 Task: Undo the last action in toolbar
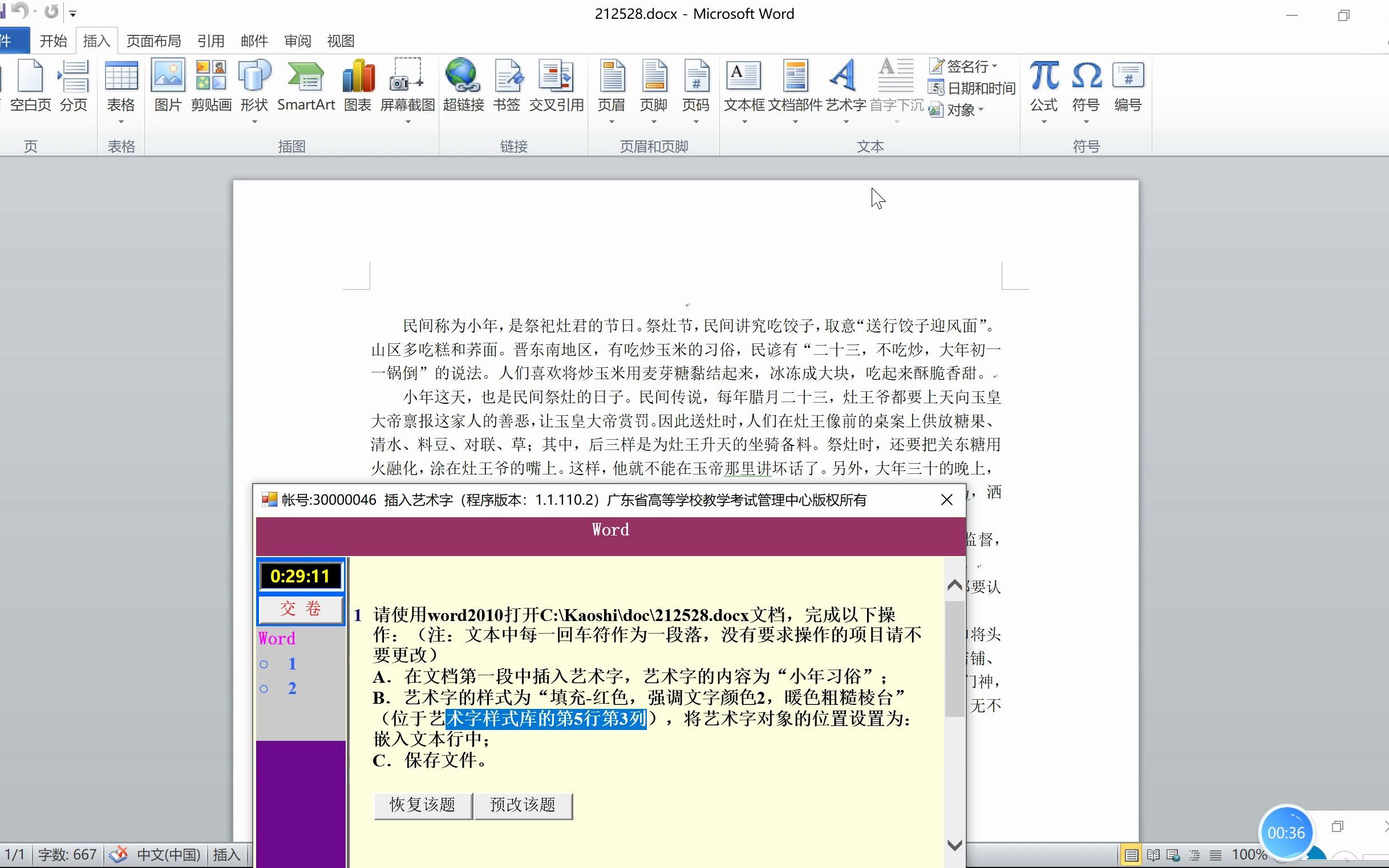[19, 11]
